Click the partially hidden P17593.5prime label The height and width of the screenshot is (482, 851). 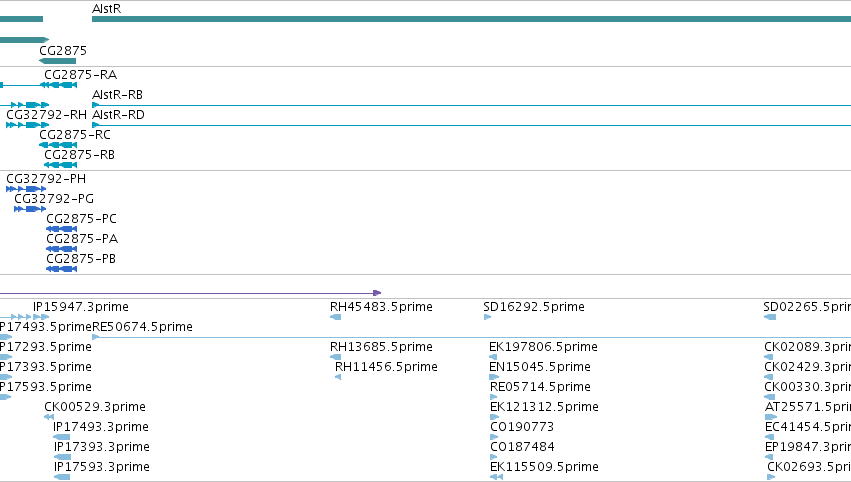46,388
